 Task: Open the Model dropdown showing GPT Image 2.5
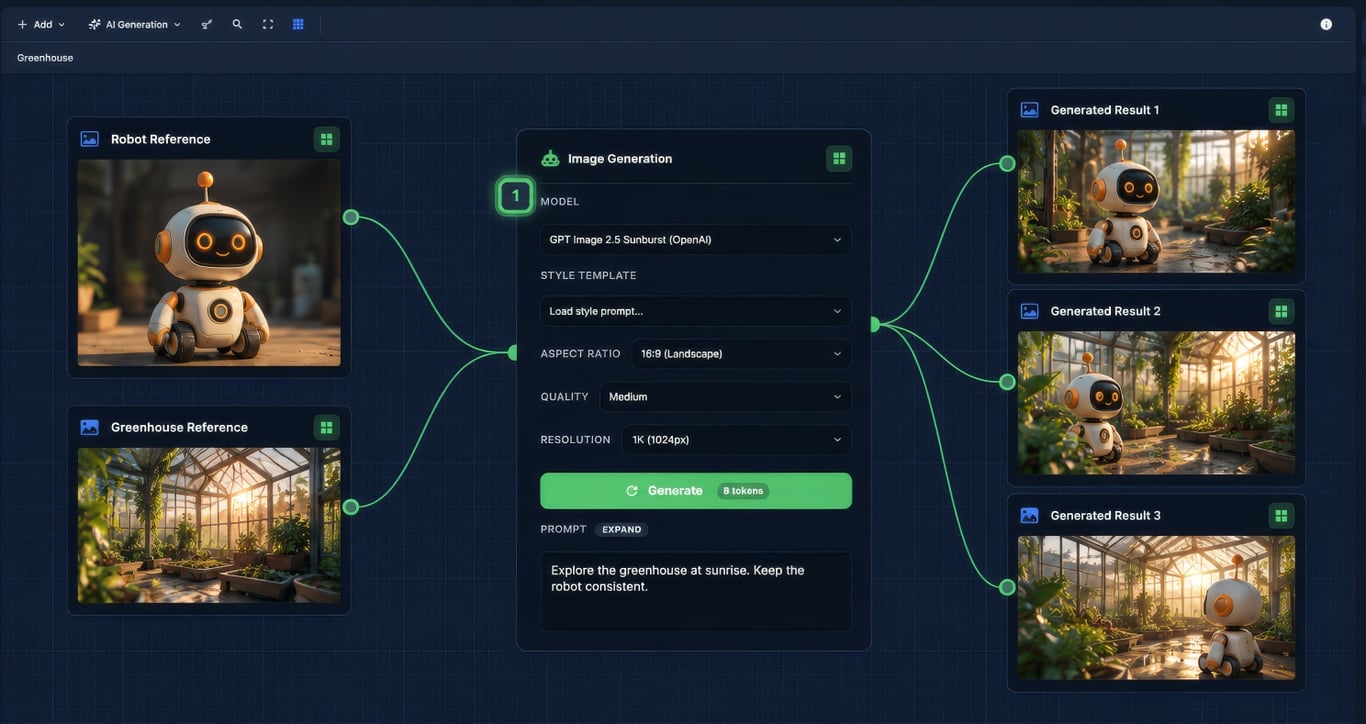[696, 240]
